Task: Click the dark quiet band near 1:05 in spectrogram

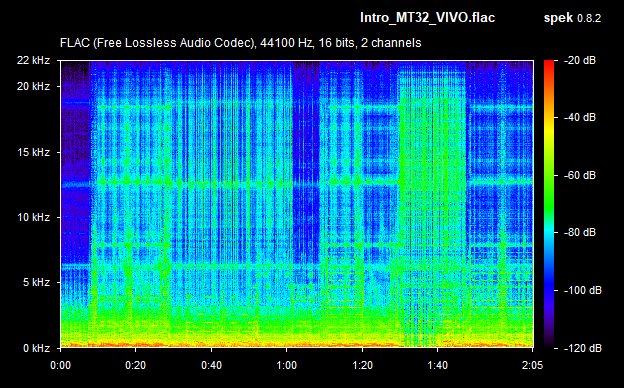Action: [x=306, y=159]
